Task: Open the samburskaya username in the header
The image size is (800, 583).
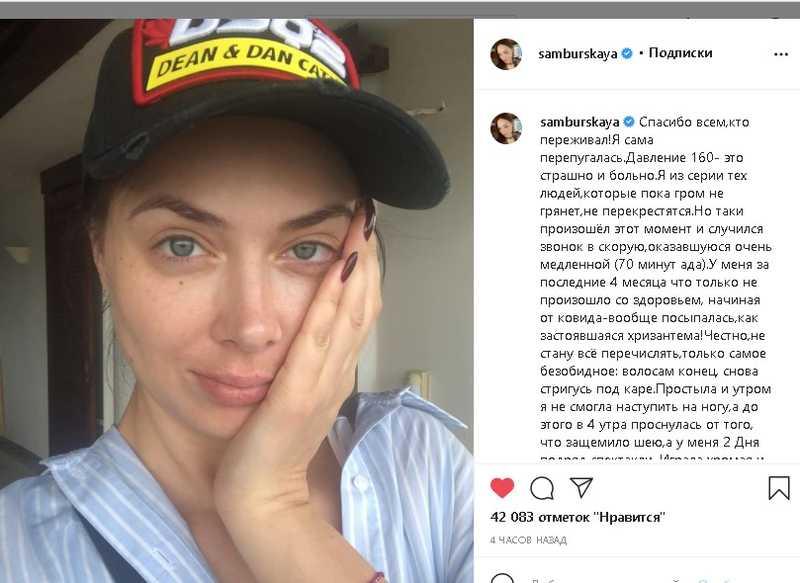Action: point(578,54)
